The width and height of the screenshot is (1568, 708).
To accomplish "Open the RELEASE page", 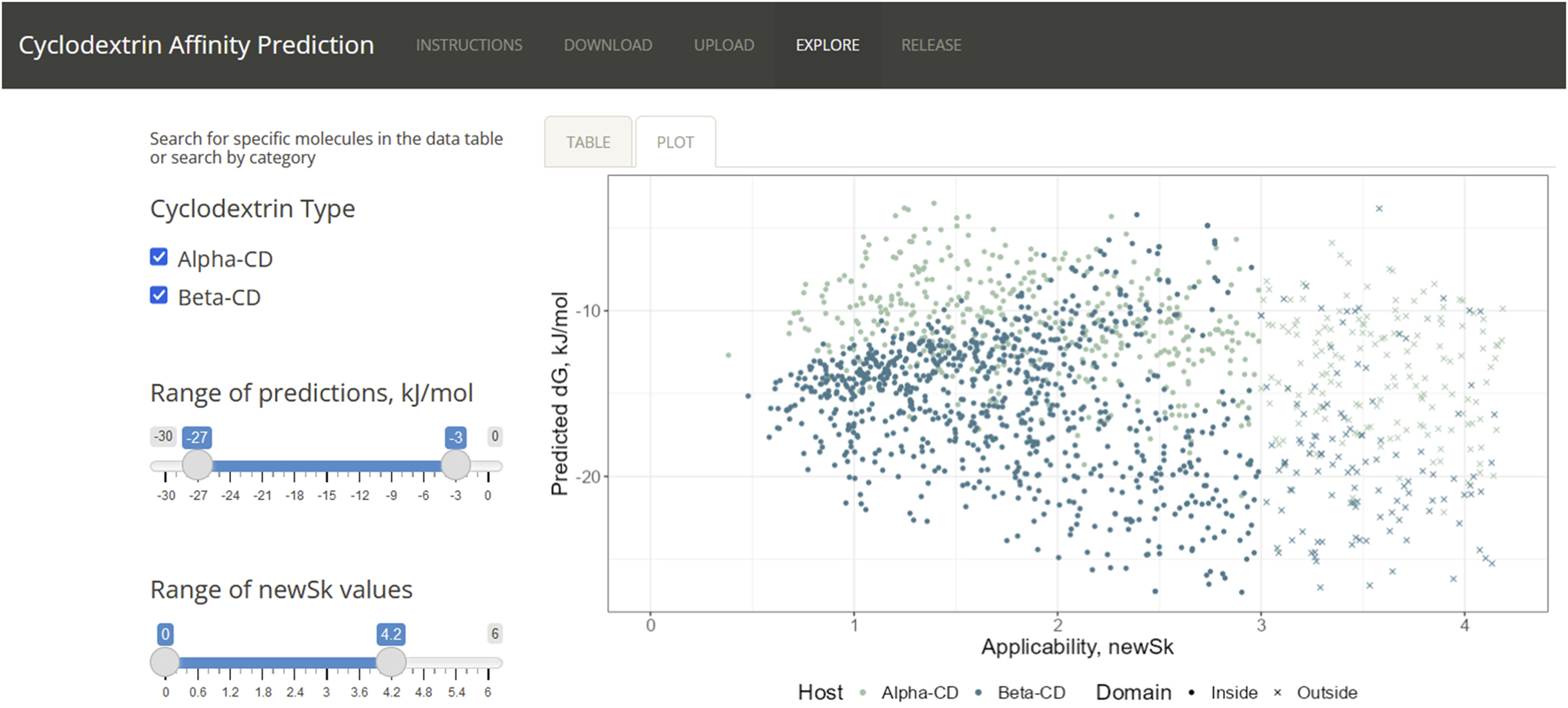I will tap(931, 45).
